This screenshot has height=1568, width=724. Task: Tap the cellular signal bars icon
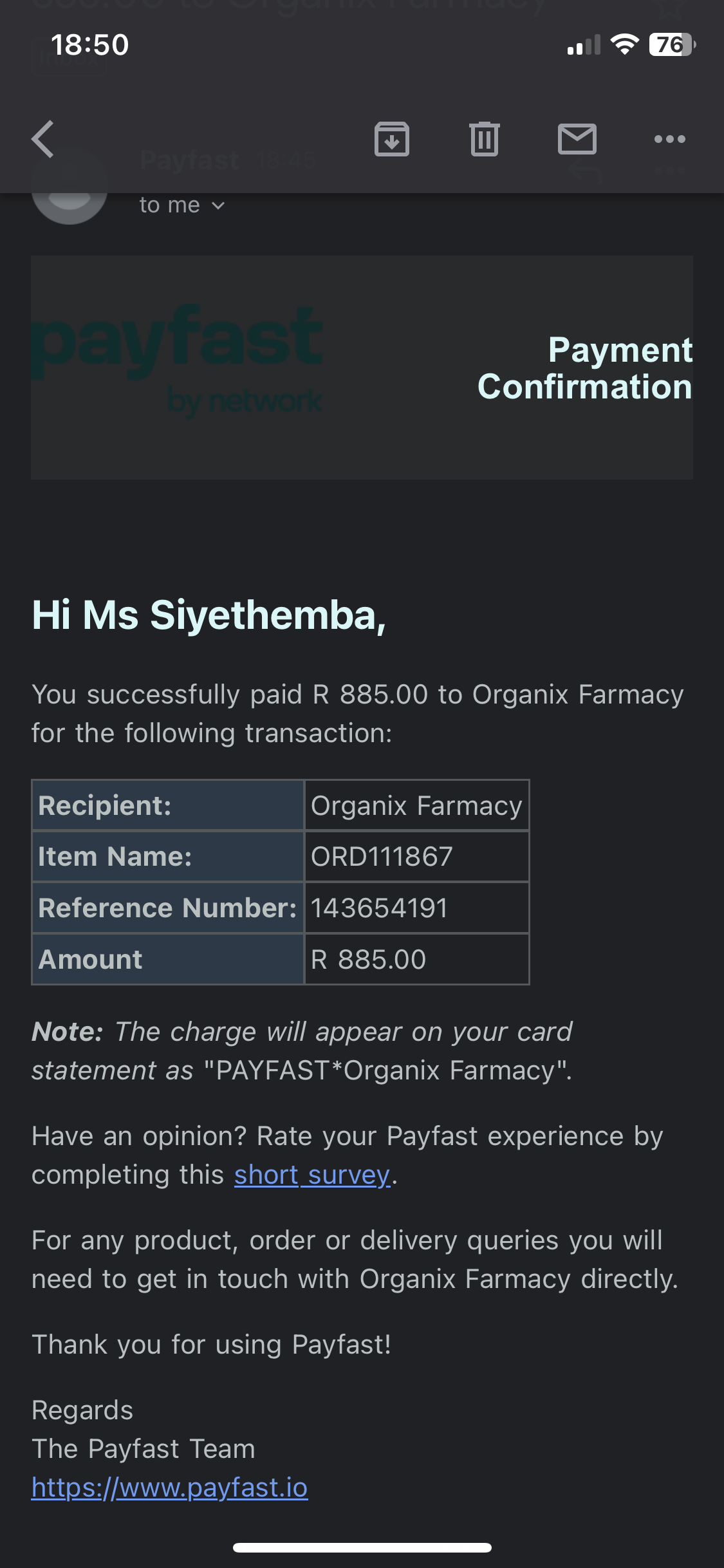point(584,45)
